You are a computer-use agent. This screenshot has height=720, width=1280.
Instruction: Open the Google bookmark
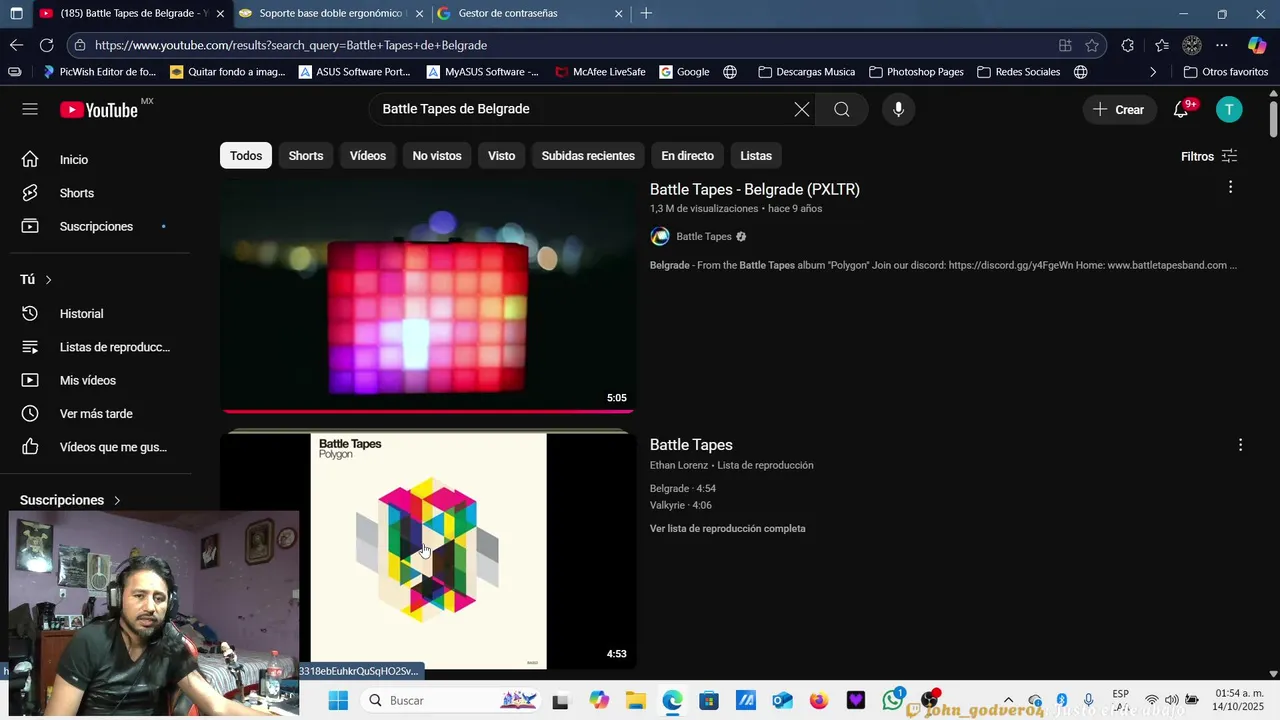(x=684, y=72)
